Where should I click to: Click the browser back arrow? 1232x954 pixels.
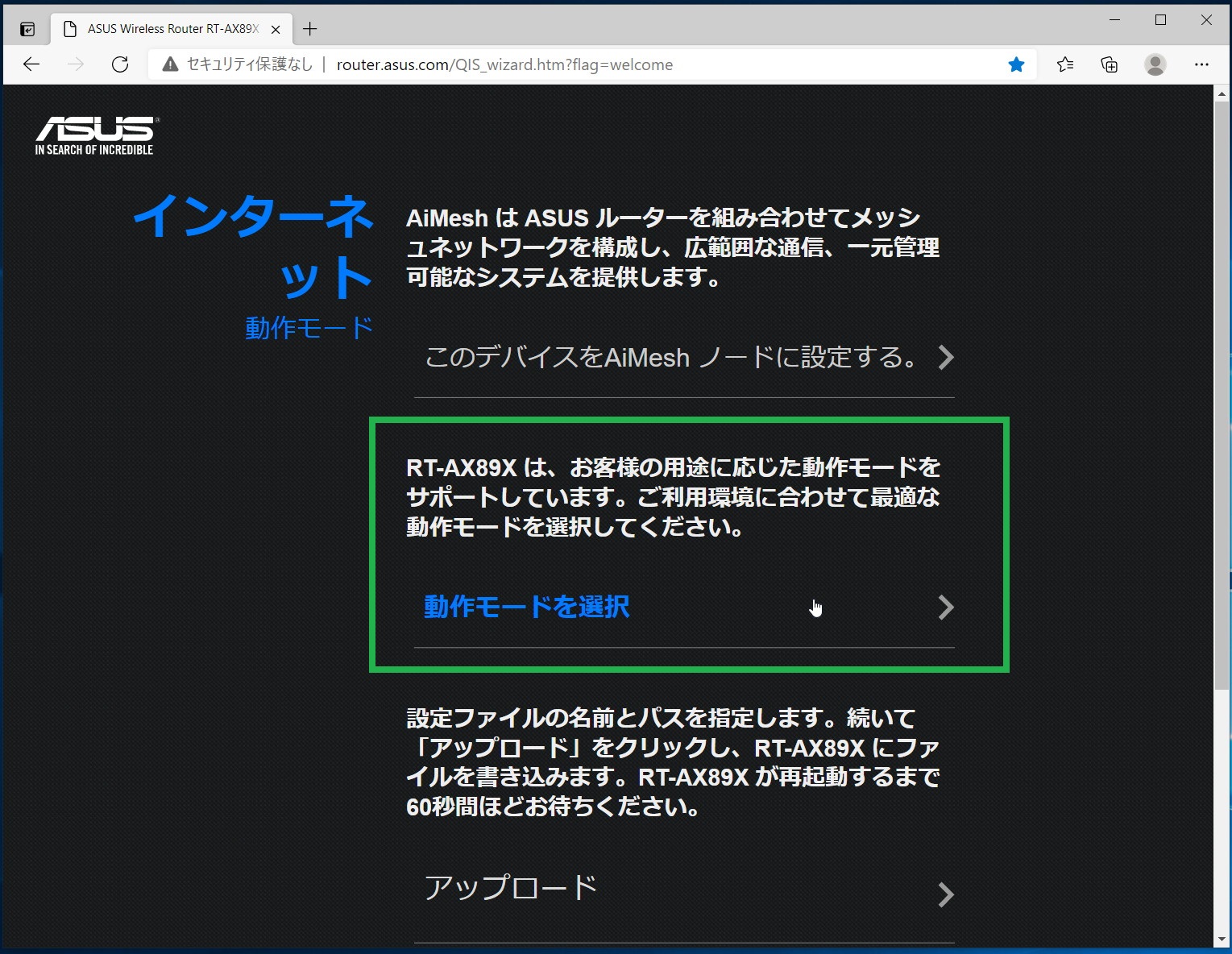tap(31, 64)
